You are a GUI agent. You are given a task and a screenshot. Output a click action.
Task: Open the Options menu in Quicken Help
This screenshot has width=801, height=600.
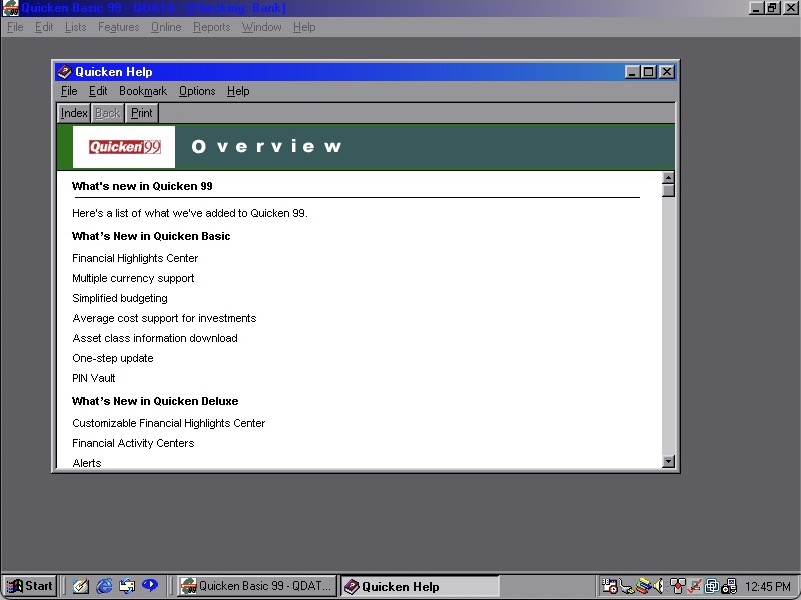[x=197, y=91]
